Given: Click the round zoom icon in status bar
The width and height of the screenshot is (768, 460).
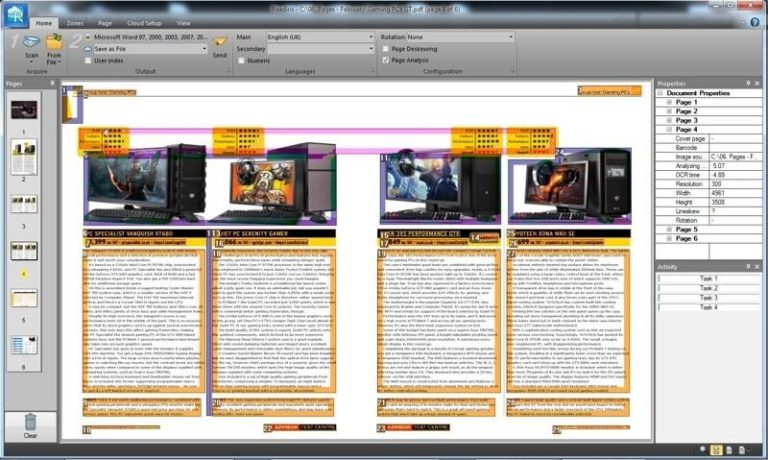Looking at the screenshot, I should [703, 449].
